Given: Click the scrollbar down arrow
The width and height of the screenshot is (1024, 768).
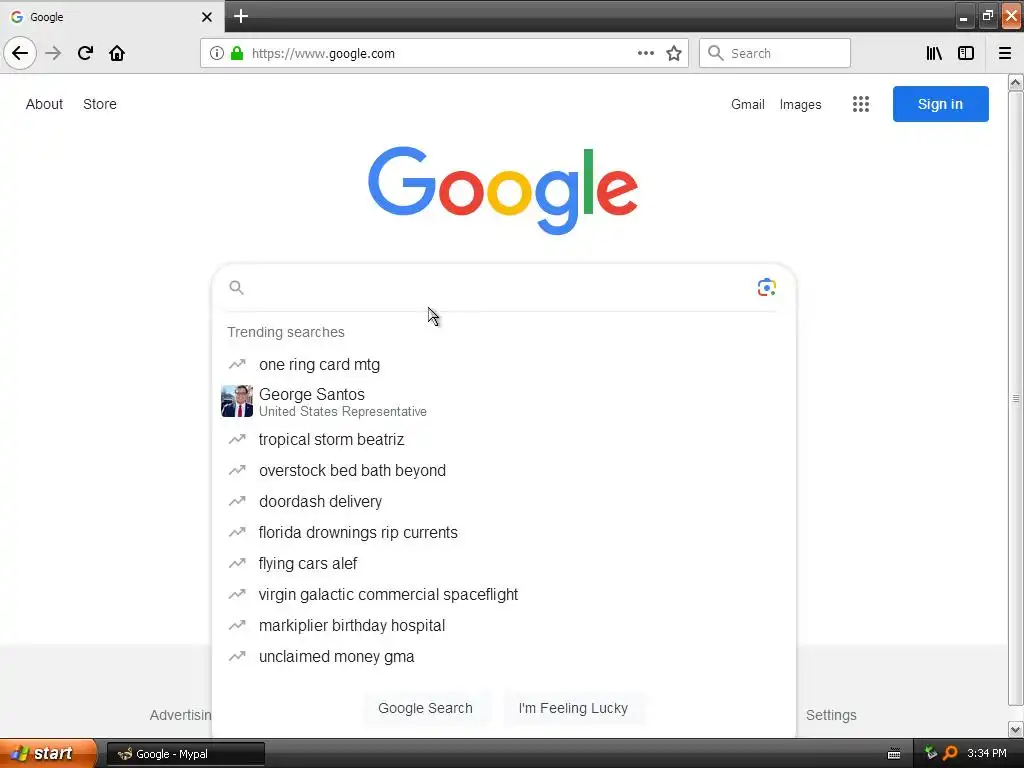Looking at the screenshot, I should 1015,729.
